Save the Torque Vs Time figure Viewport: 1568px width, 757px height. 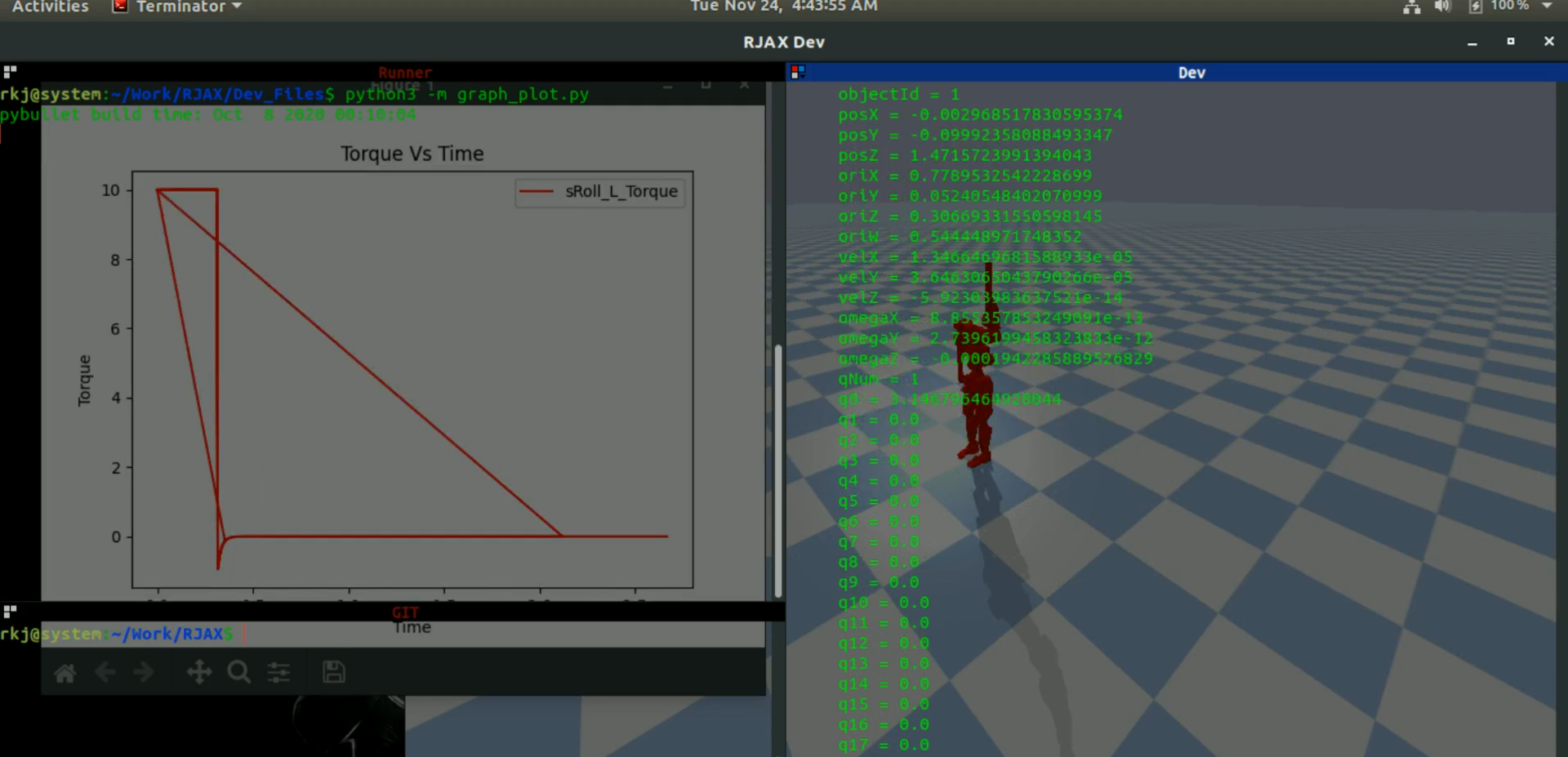point(332,672)
